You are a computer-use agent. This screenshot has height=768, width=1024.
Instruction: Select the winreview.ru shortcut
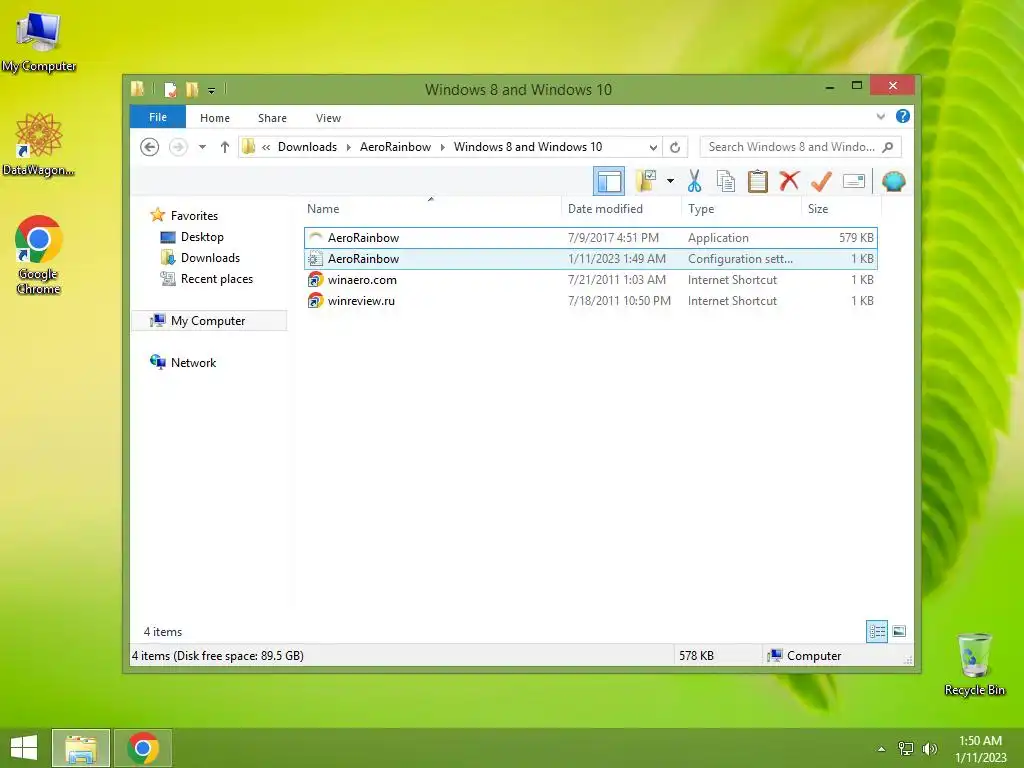click(x=590, y=300)
